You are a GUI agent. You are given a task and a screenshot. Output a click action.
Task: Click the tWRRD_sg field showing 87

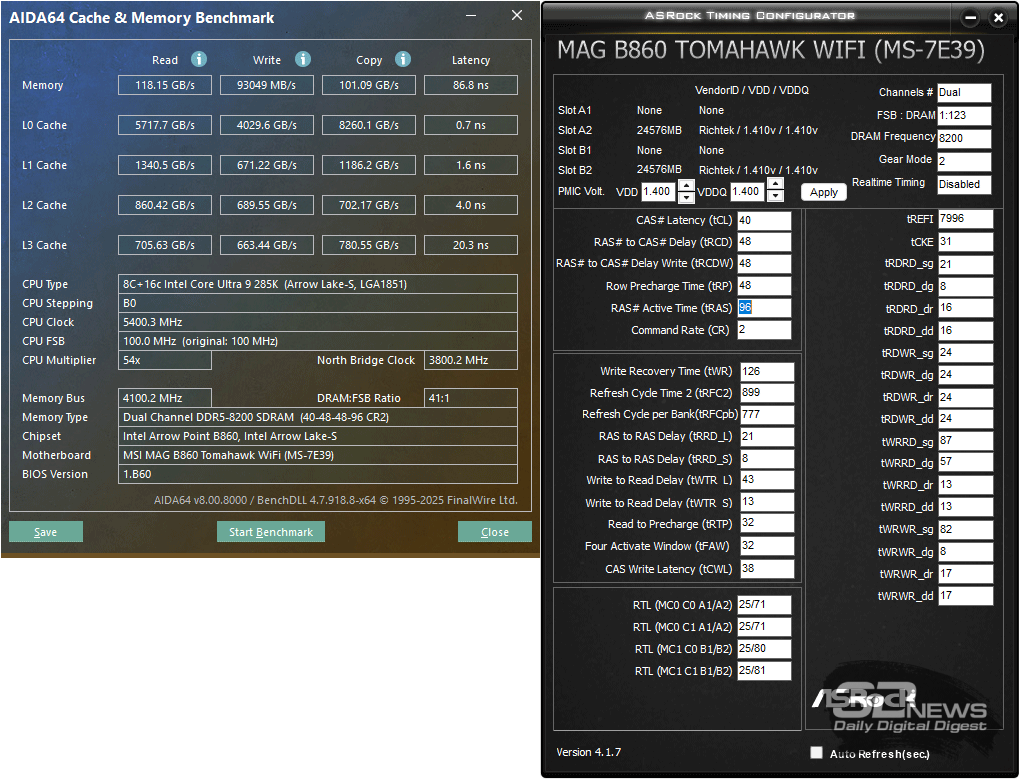point(965,441)
